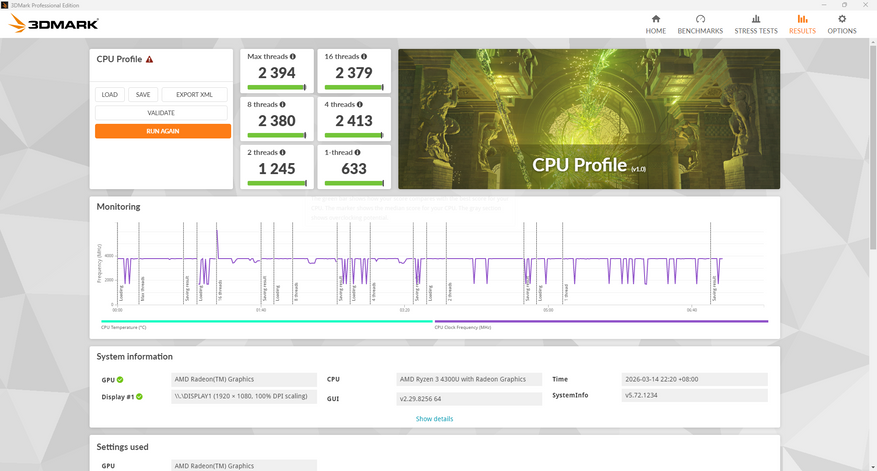877x471 pixels.
Task: Click the 16 threads score bar
Action: [354, 87]
